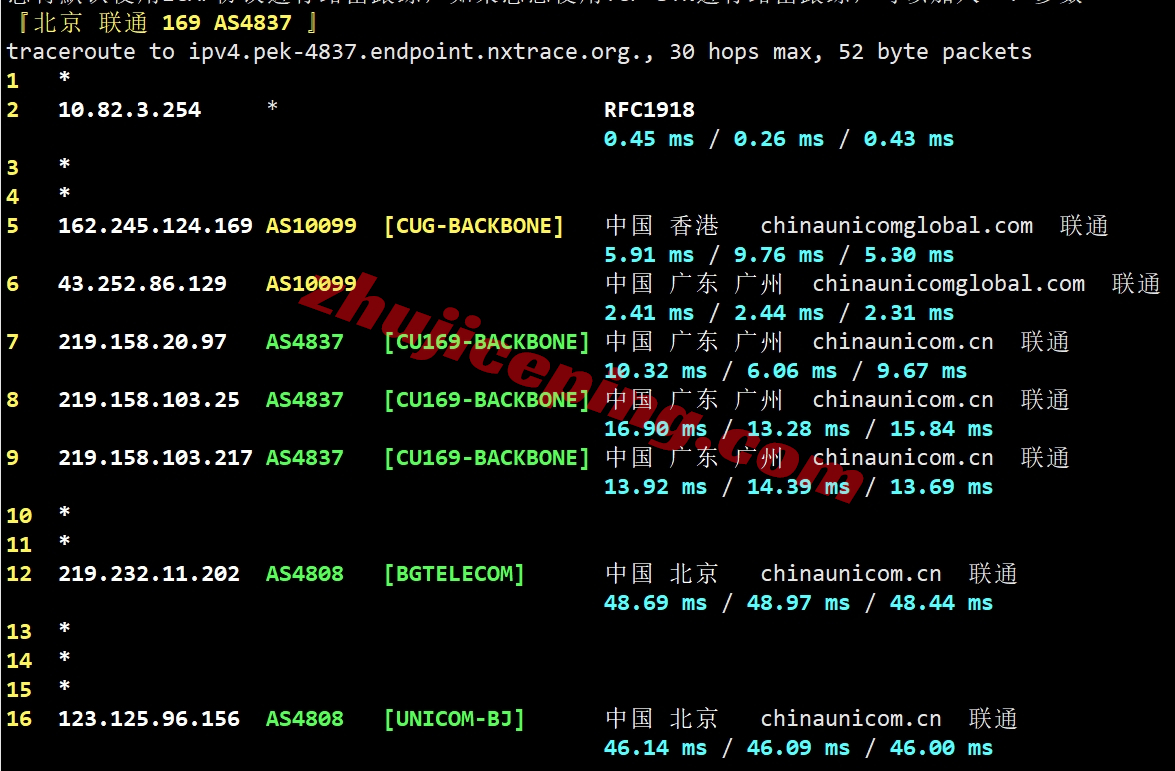Select latency 0.45 ms on hop 2
Viewport: 1175px width, 771px height.
[x=649, y=139]
